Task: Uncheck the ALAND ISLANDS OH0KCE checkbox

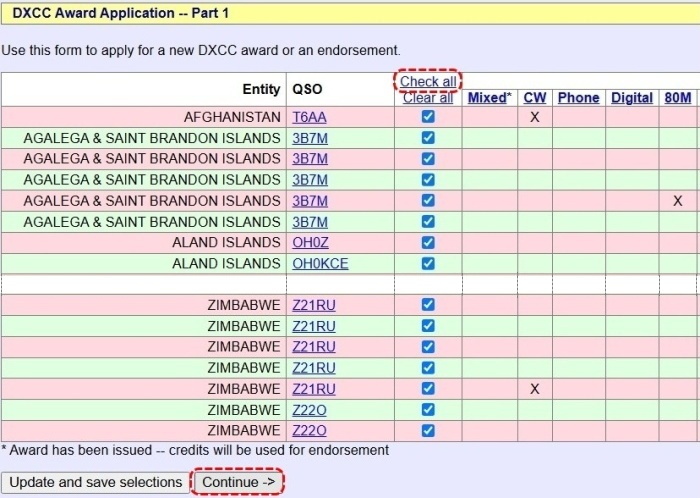Action: 428,263
